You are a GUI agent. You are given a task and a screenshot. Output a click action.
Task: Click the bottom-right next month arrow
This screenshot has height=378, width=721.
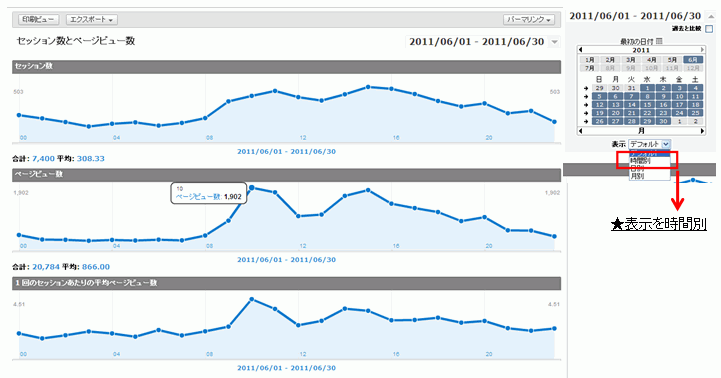coord(702,131)
